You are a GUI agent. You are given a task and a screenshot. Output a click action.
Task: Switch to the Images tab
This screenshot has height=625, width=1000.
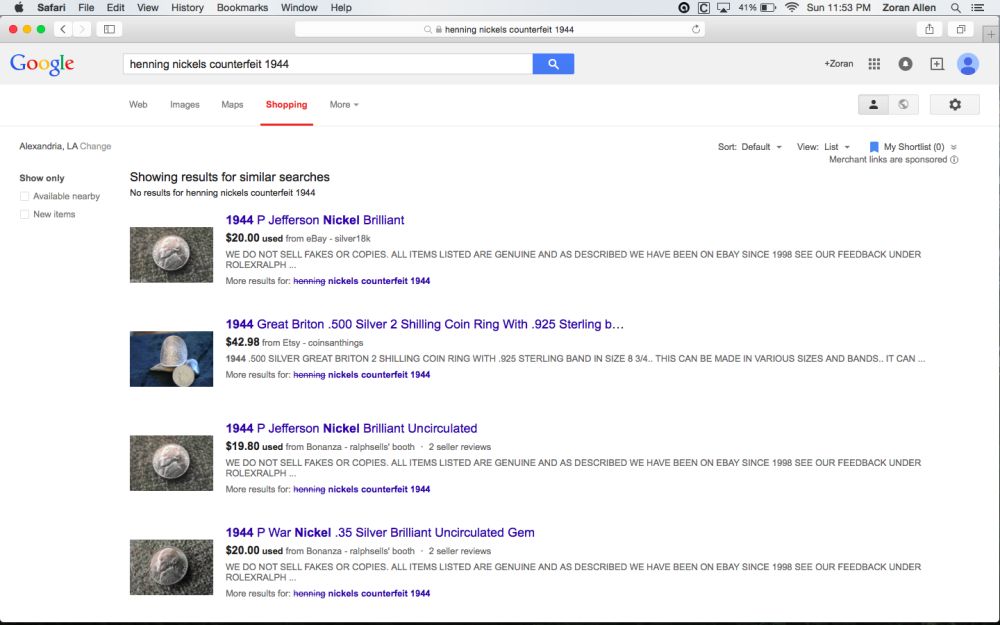click(184, 105)
